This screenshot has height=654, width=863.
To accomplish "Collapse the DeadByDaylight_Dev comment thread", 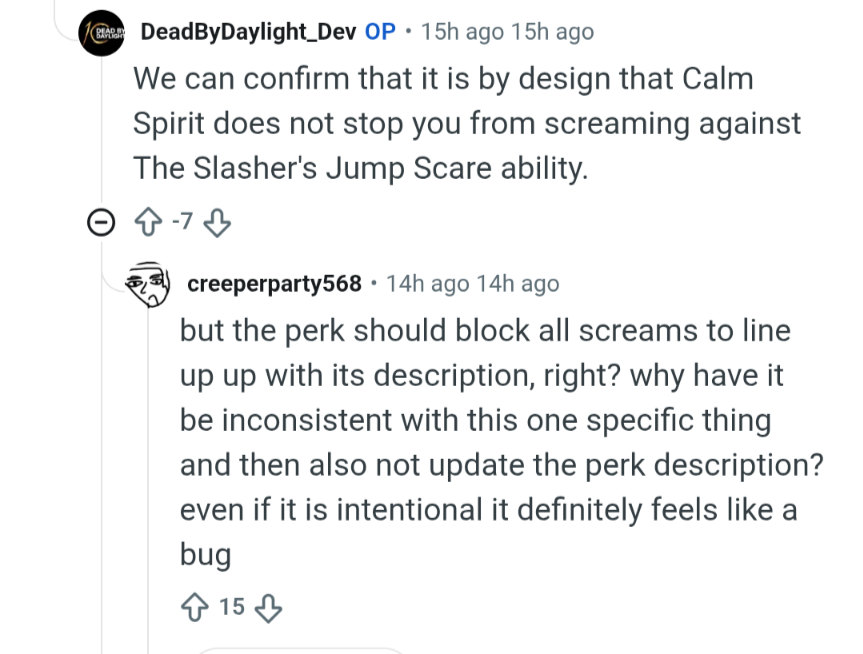I will pyautogui.click(x=101, y=223).
